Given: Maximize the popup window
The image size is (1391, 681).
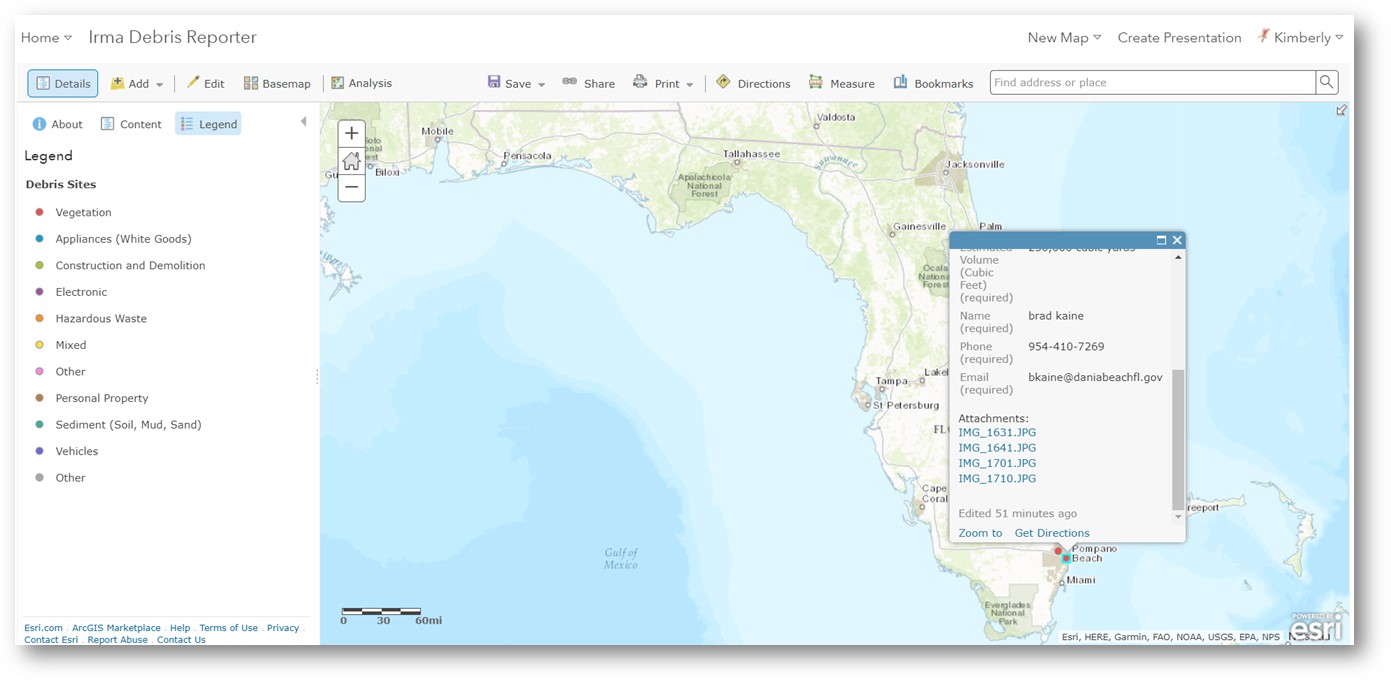Looking at the screenshot, I should [x=1161, y=240].
